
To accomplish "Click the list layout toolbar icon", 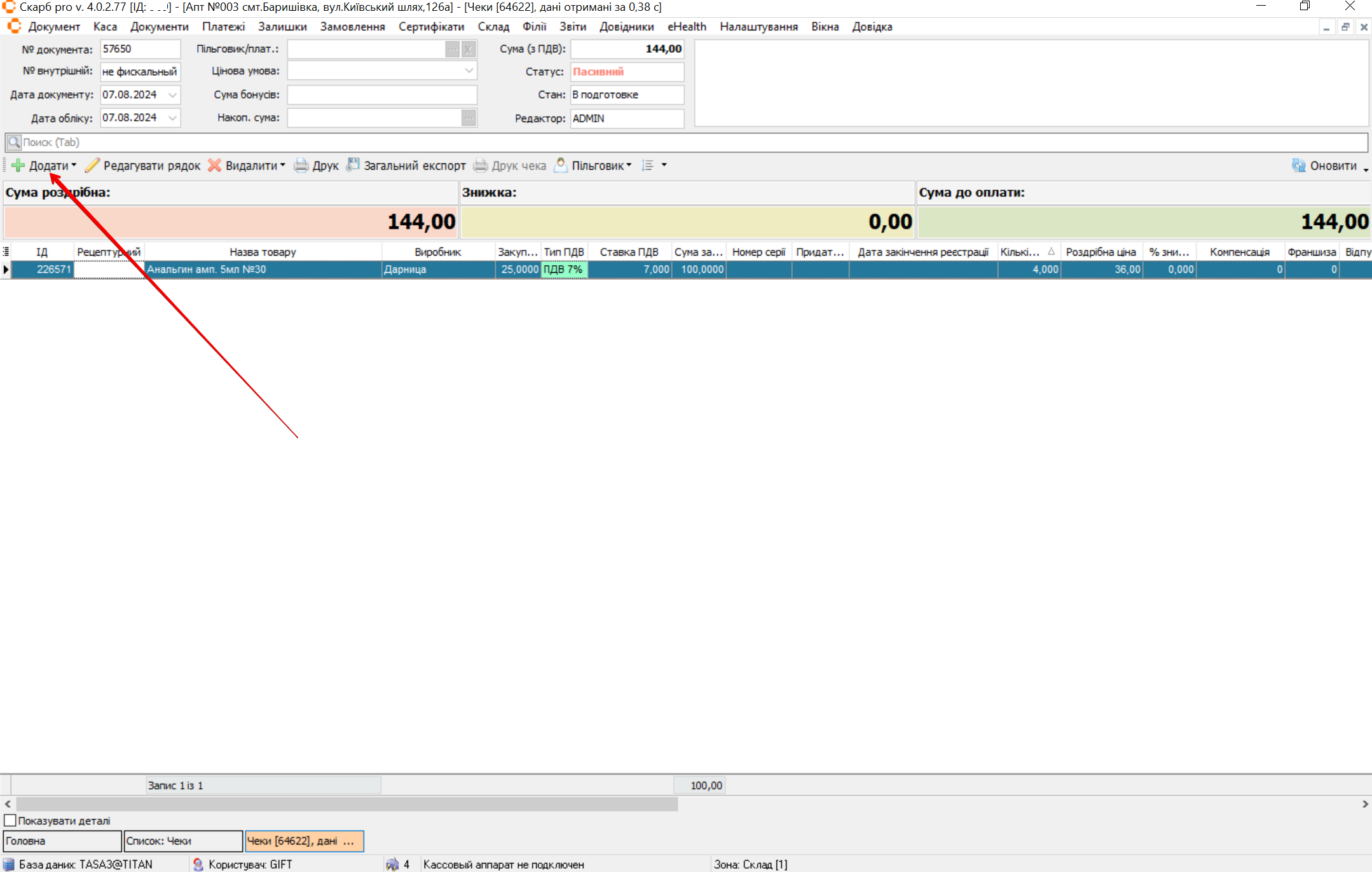I will coord(648,165).
